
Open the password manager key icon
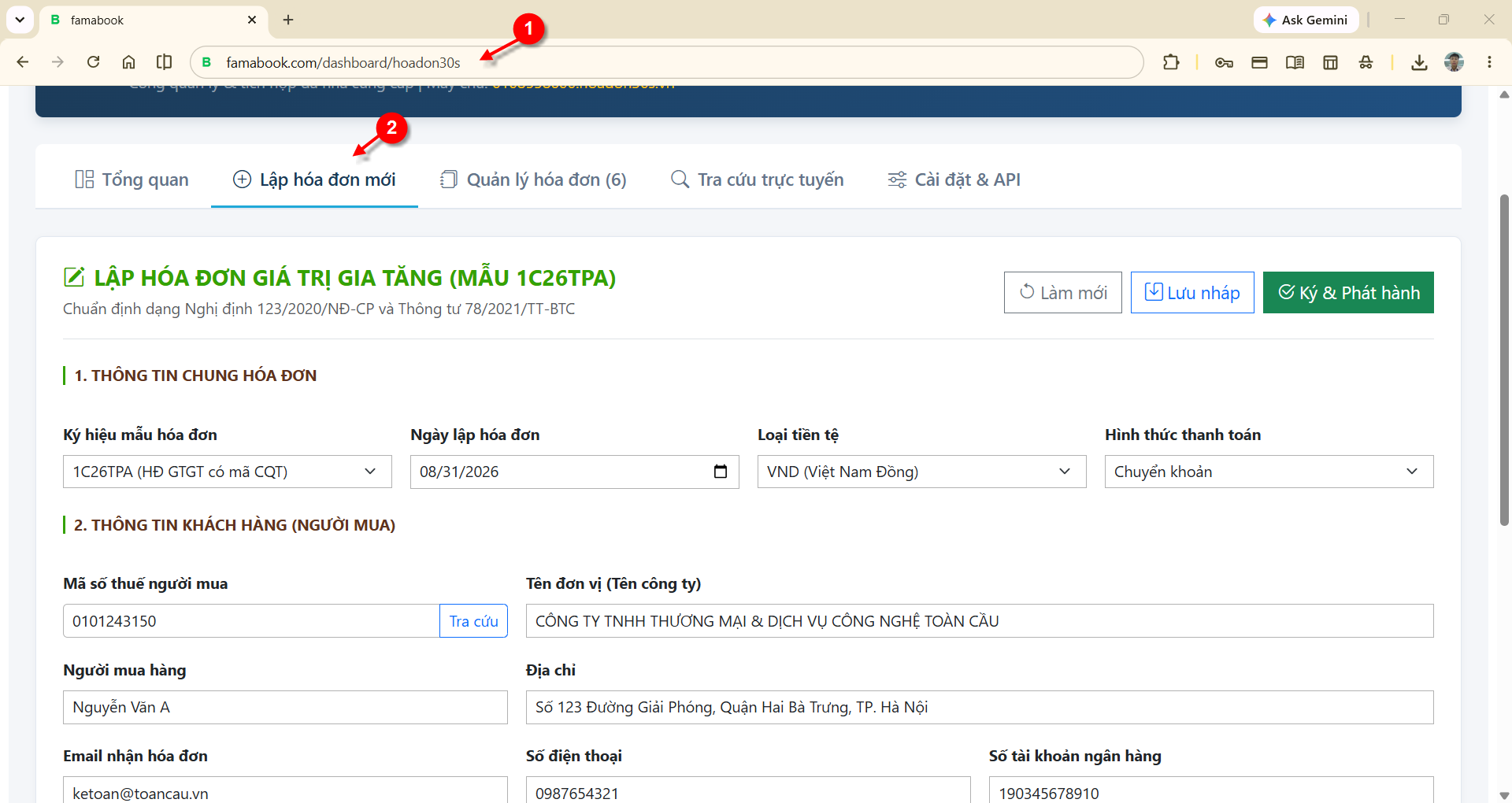[1224, 62]
